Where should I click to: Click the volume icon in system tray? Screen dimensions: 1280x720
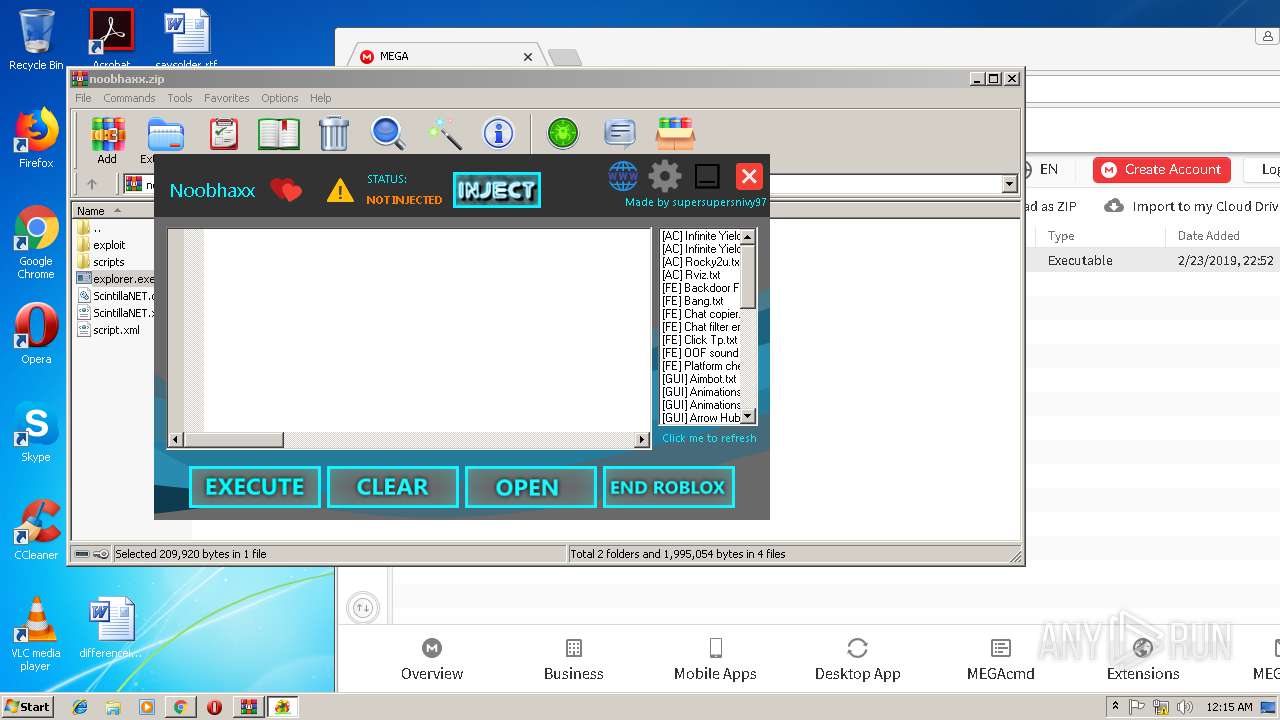1186,707
